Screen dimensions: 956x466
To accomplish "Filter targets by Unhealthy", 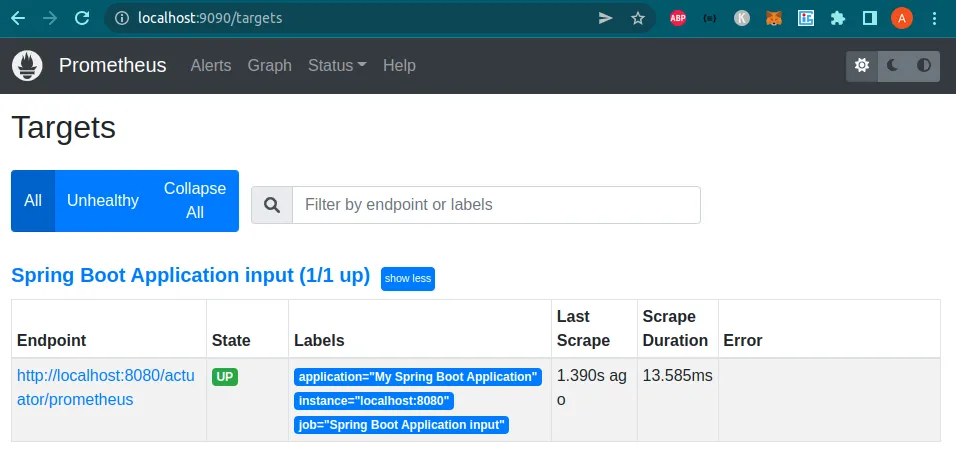I will coord(103,201).
